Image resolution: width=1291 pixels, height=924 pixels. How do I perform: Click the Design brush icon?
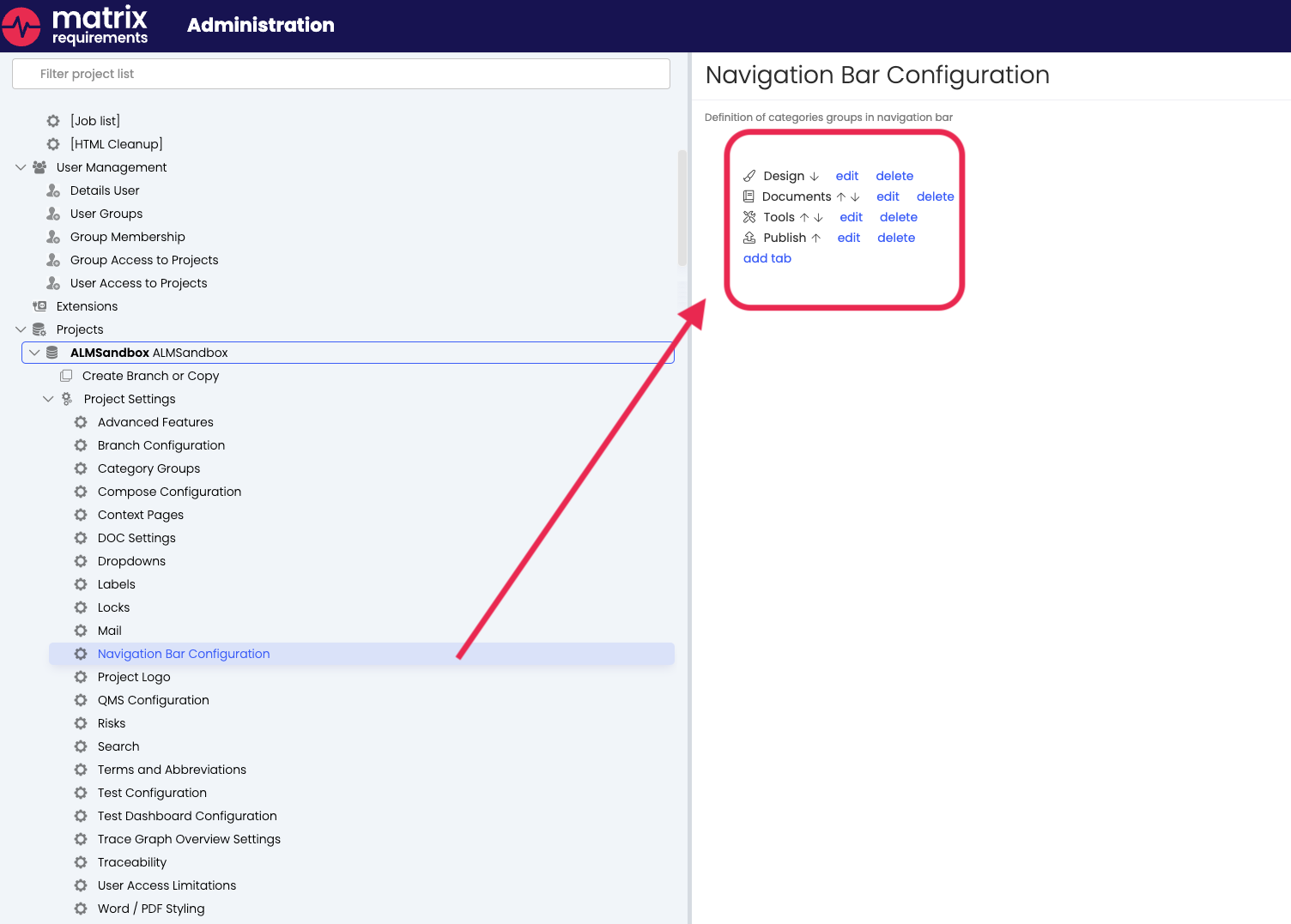click(749, 176)
